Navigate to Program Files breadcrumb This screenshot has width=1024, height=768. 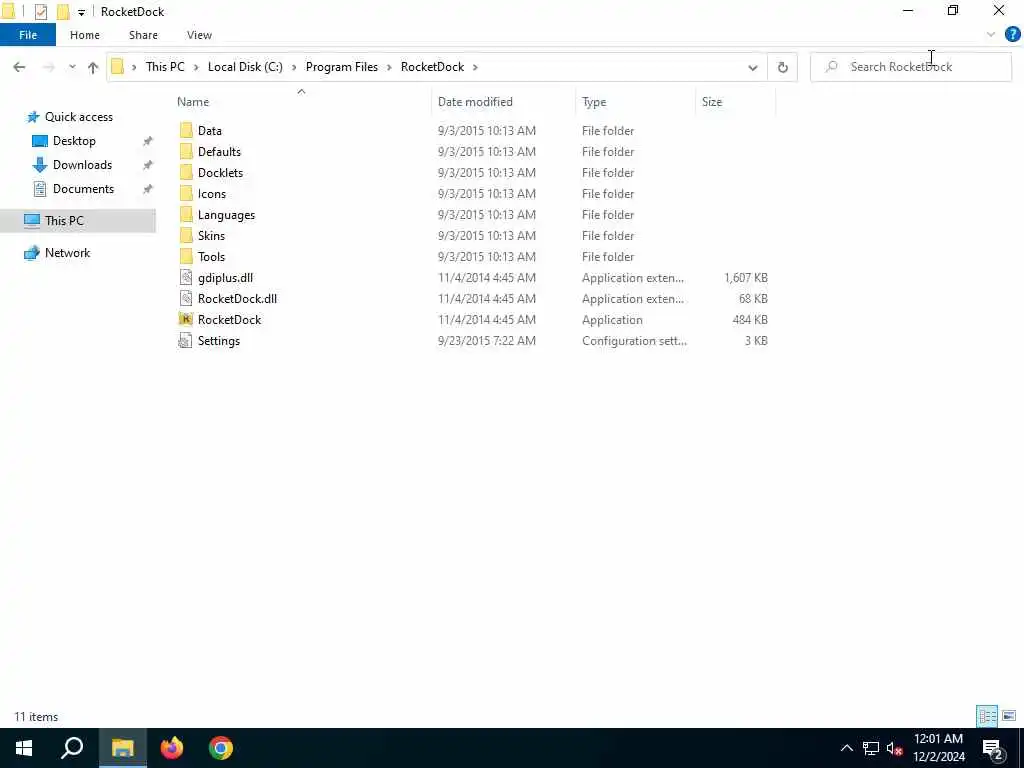click(342, 67)
